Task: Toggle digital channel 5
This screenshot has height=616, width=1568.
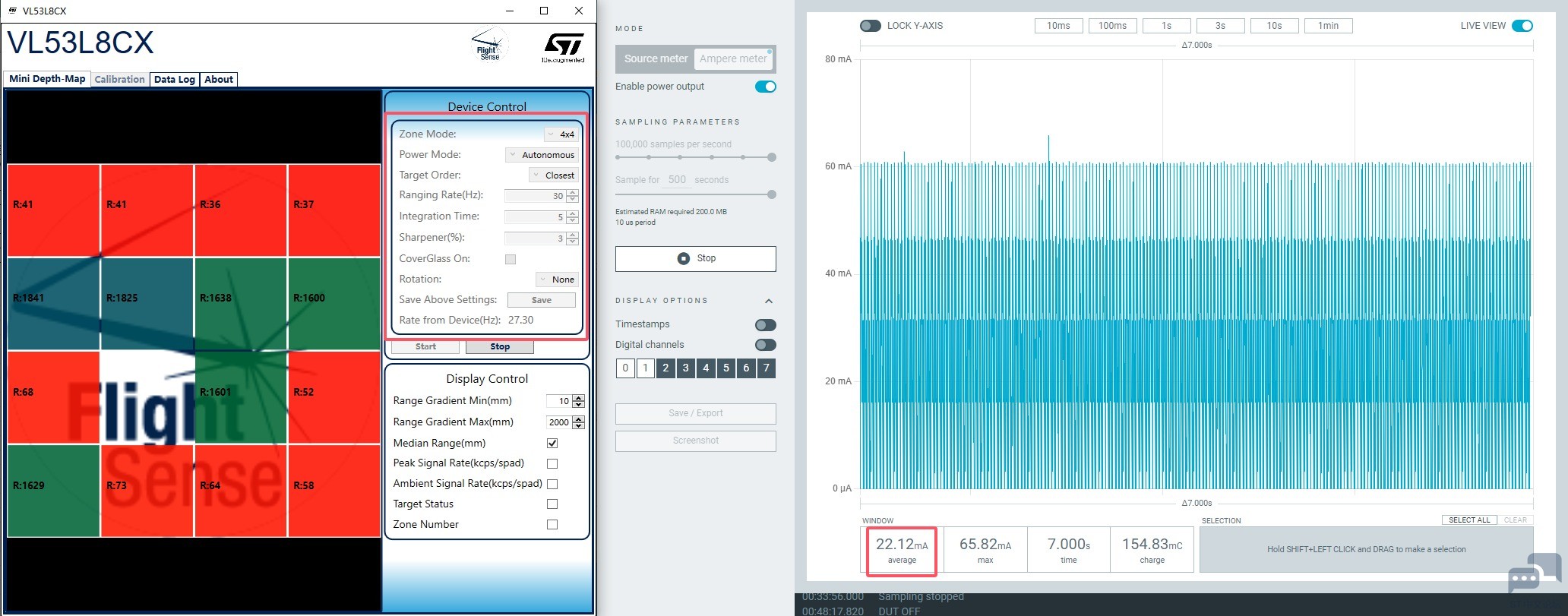Action: [726, 368]
